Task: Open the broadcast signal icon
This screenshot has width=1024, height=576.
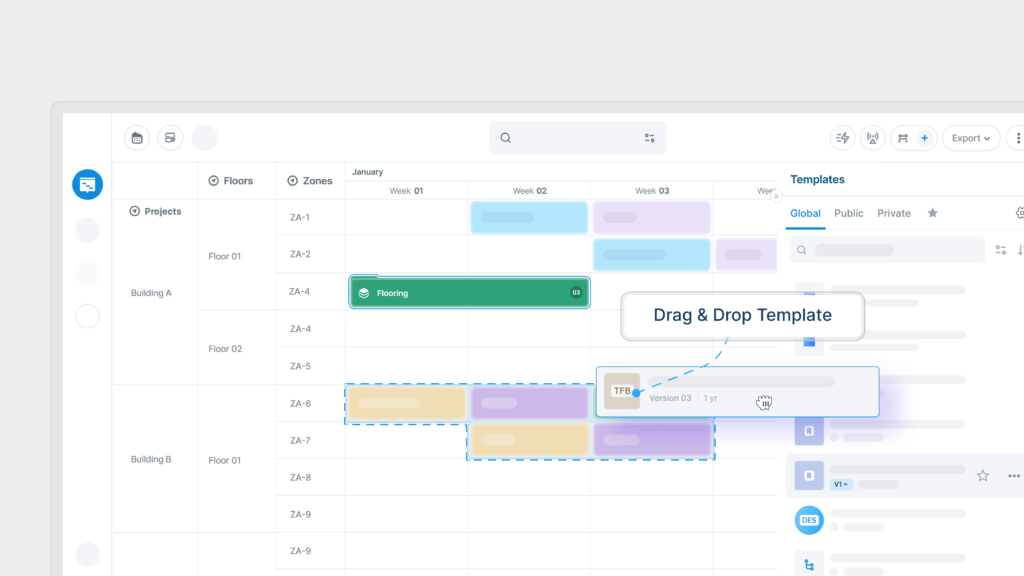Action: click(872, 138)
